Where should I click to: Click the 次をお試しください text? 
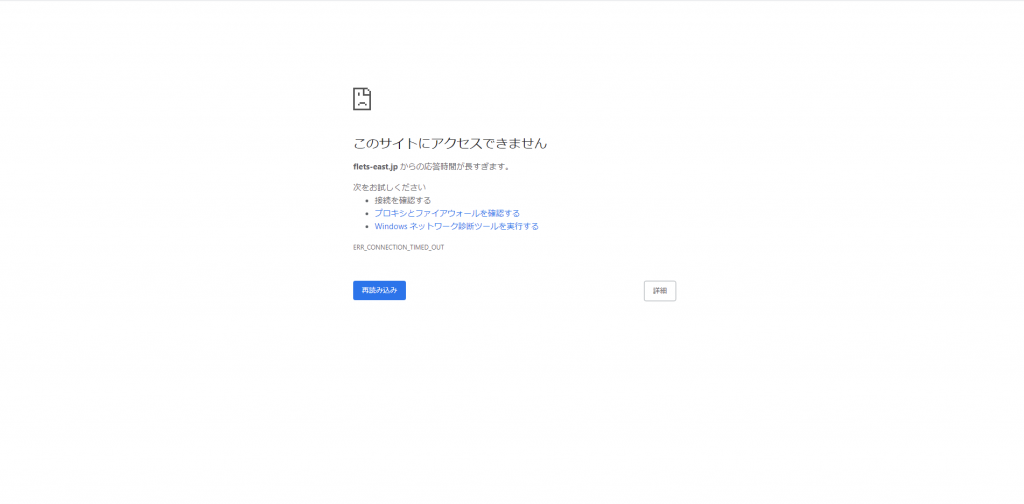coord(389,187)
